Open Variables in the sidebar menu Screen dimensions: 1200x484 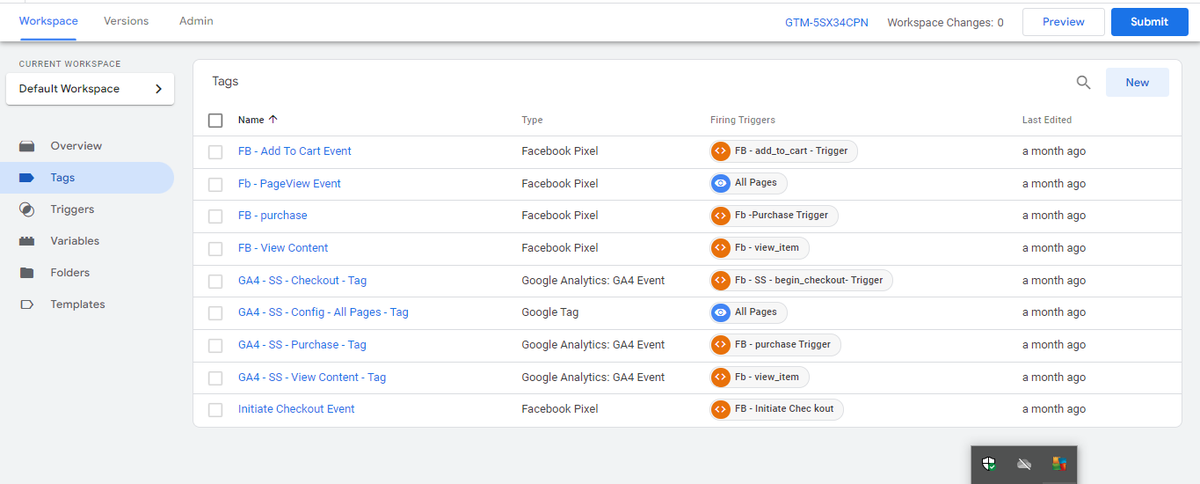coord(75,241)
